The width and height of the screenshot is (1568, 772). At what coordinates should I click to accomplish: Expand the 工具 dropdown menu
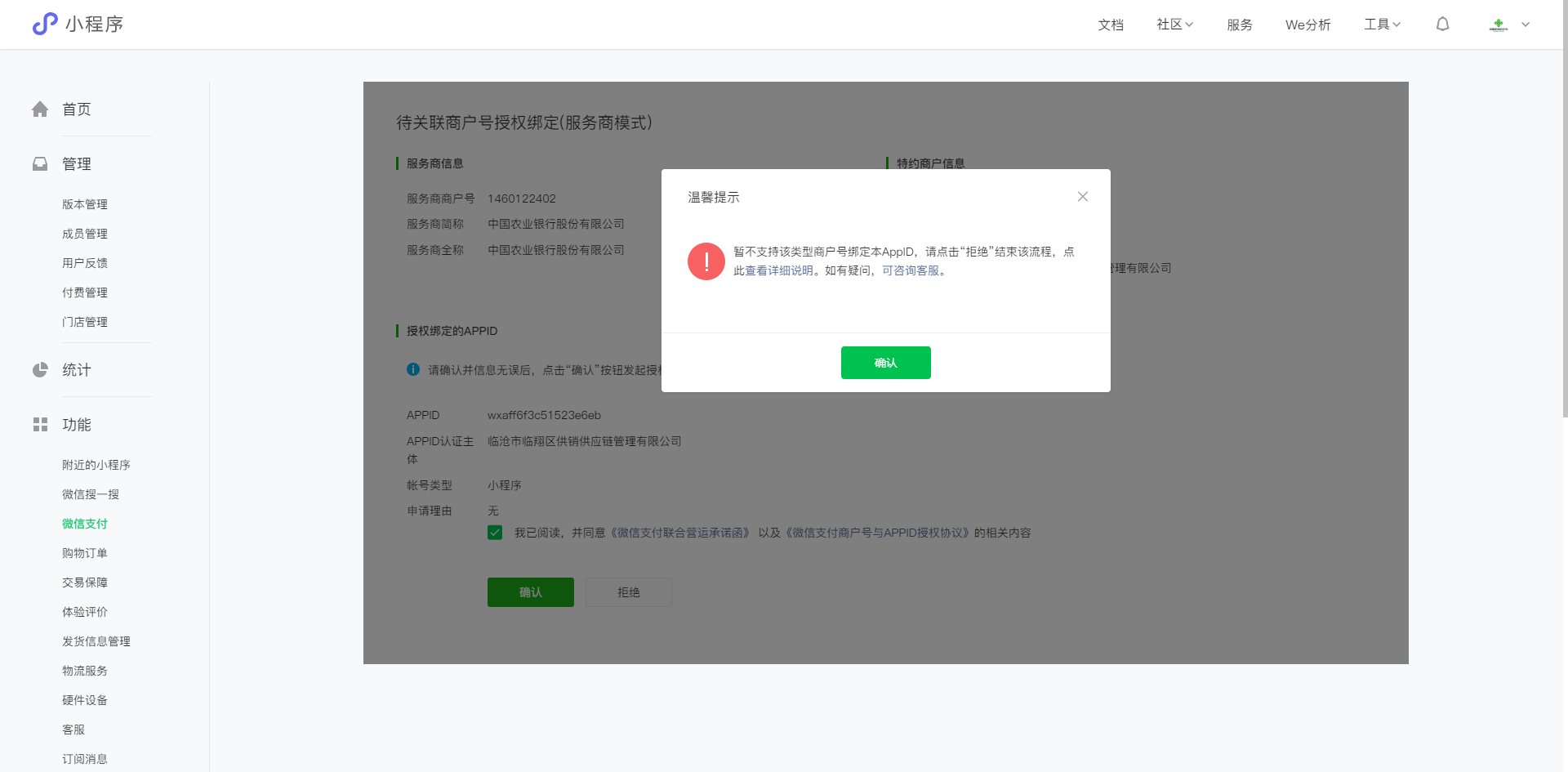tap(1383, 25)
